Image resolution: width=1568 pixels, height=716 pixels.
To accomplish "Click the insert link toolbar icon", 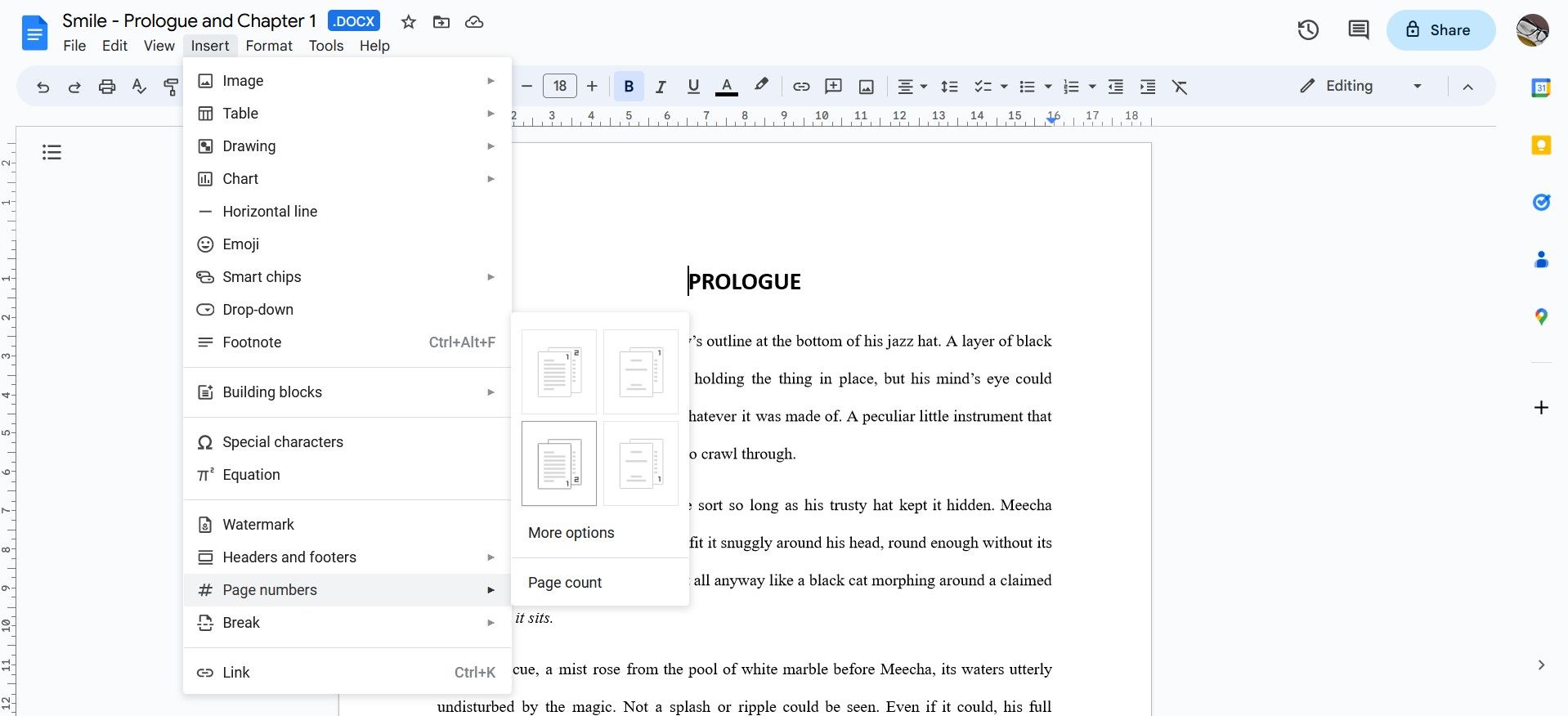I will click(x=801, y=87).
